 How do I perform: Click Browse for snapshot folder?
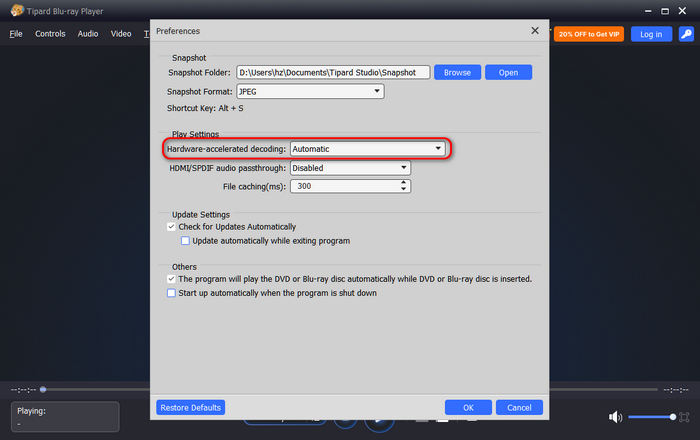coord(457,72)
